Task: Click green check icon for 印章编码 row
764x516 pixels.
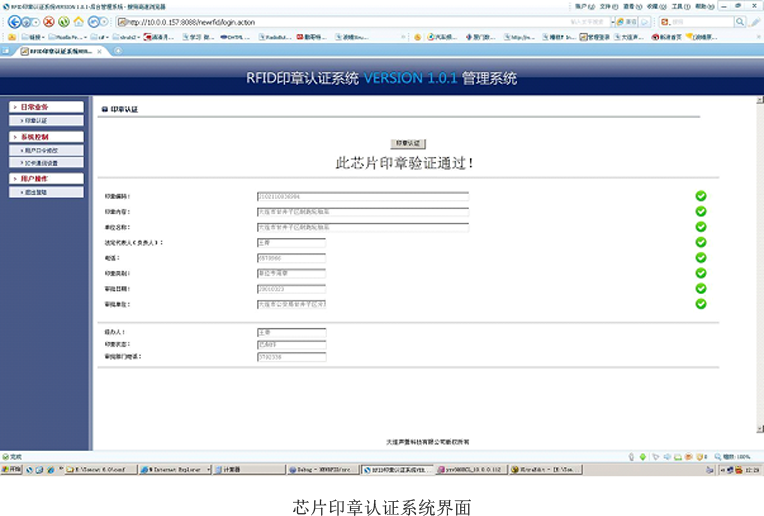Action: tap(701, 196)
